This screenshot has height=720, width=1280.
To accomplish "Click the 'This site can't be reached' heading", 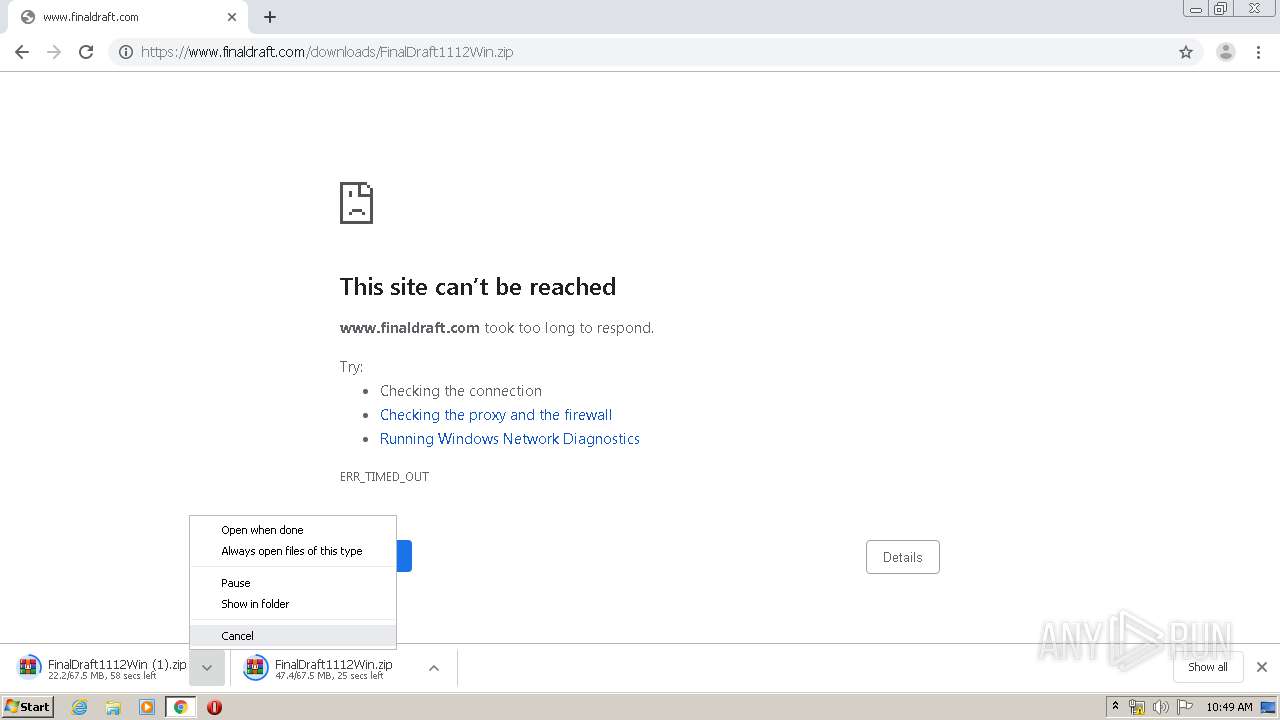I will (x=478, y=287).
